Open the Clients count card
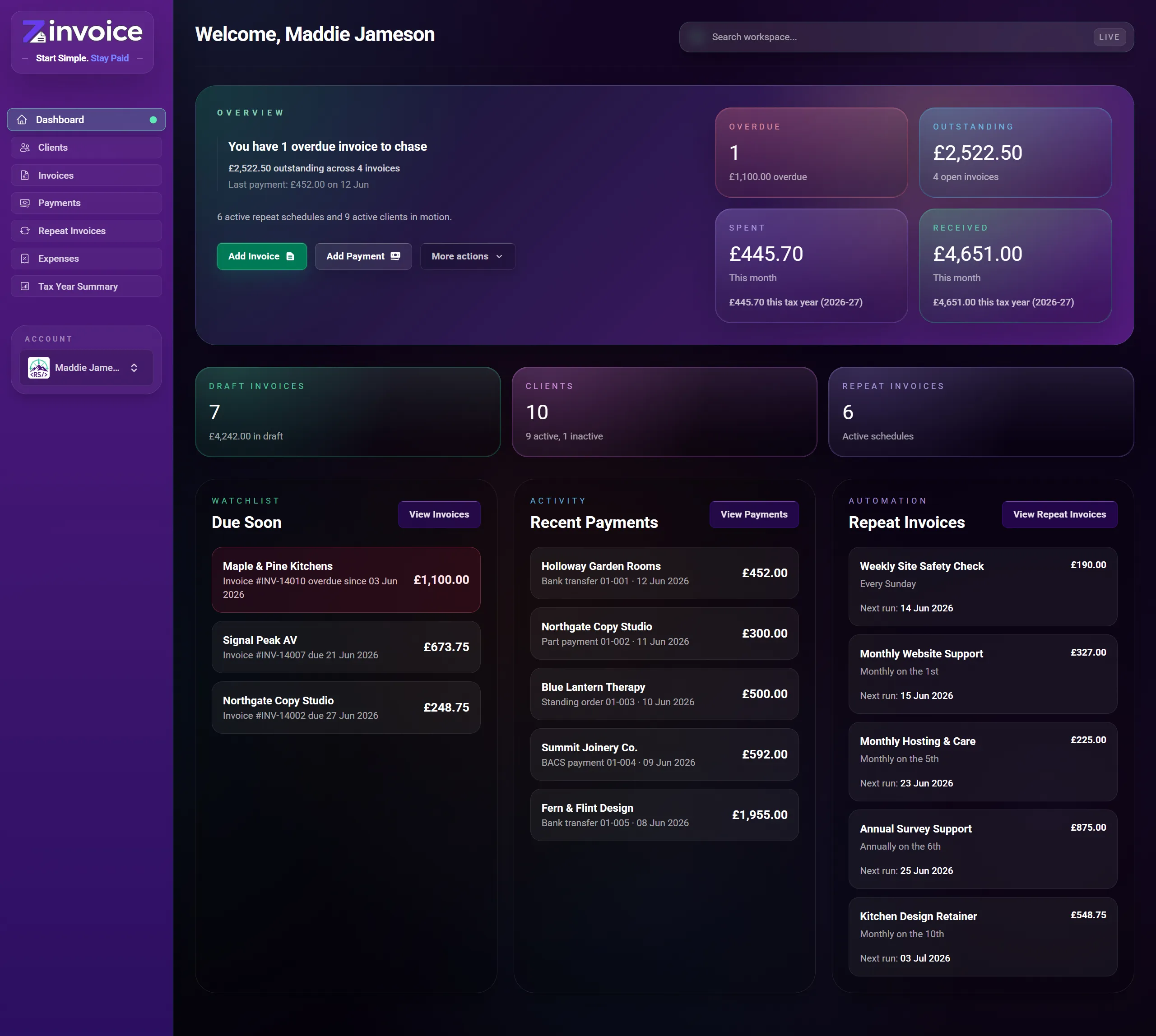 [x=664, y=412]
